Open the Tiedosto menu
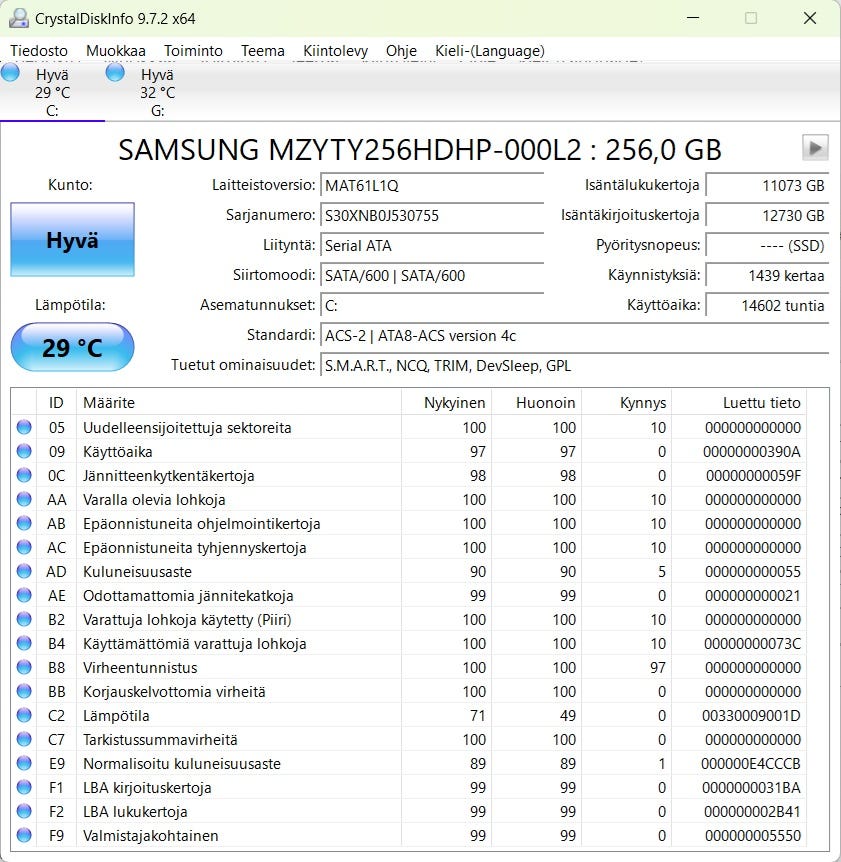 pyautogui.click(x=39, y=51)
